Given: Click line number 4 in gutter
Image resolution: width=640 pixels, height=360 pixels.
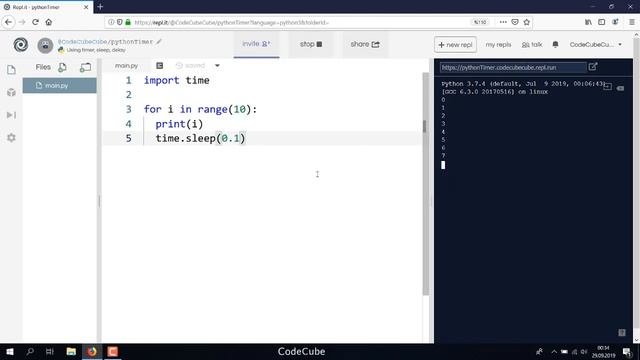Looking at the screenshot, I should [x=129, y=124].
